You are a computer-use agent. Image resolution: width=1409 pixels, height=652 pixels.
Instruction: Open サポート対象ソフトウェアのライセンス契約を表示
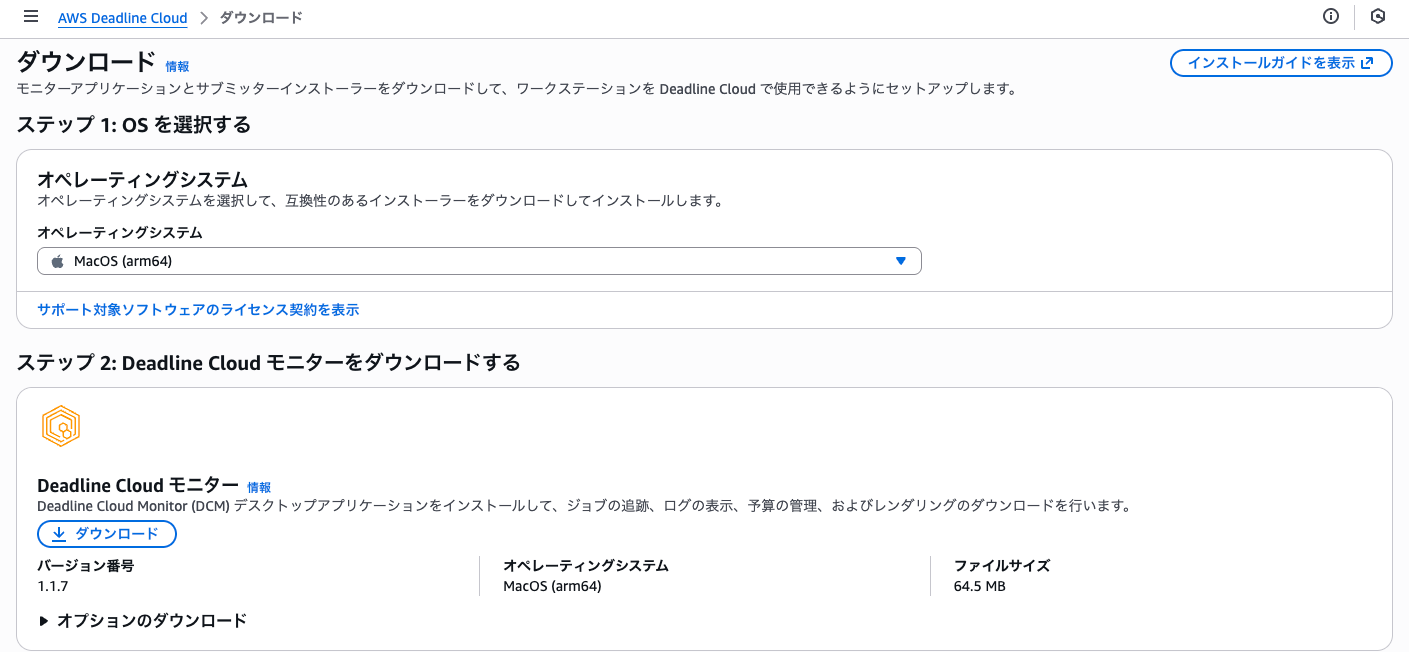click(x=197, y=309)
